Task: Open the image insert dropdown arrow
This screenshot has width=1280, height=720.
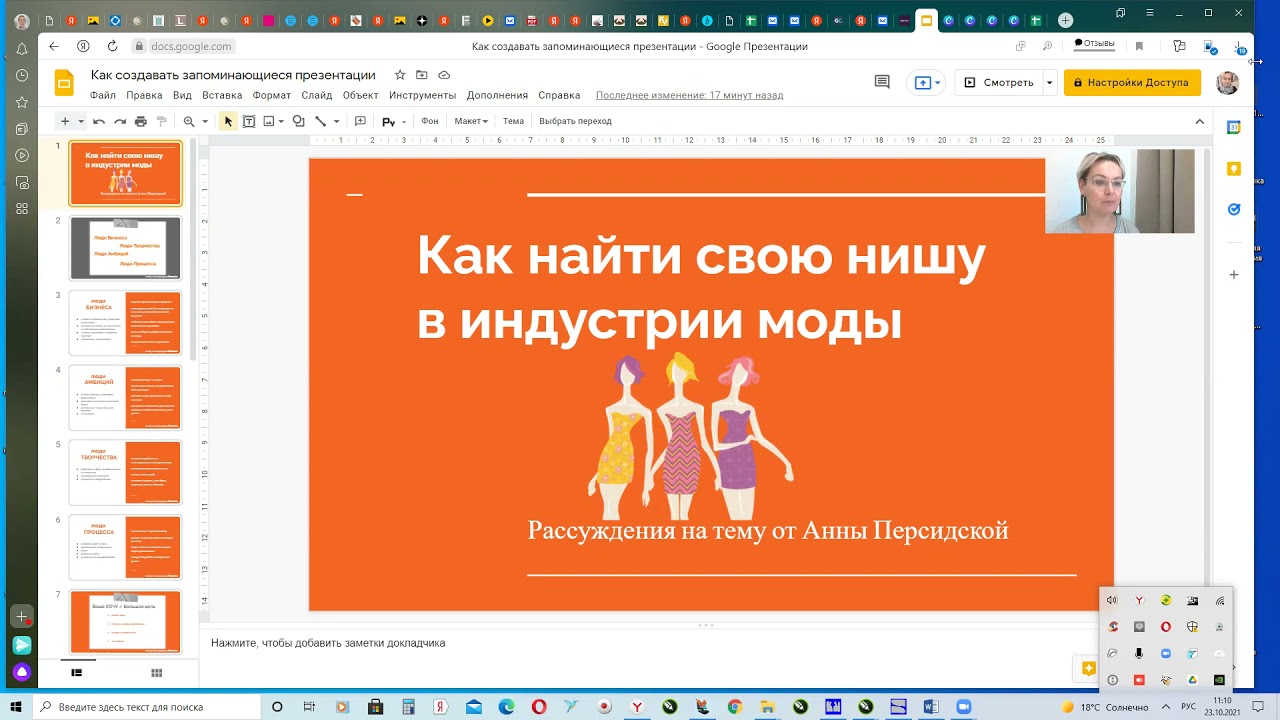Action: pyautogui.click(x=281, y=121)
